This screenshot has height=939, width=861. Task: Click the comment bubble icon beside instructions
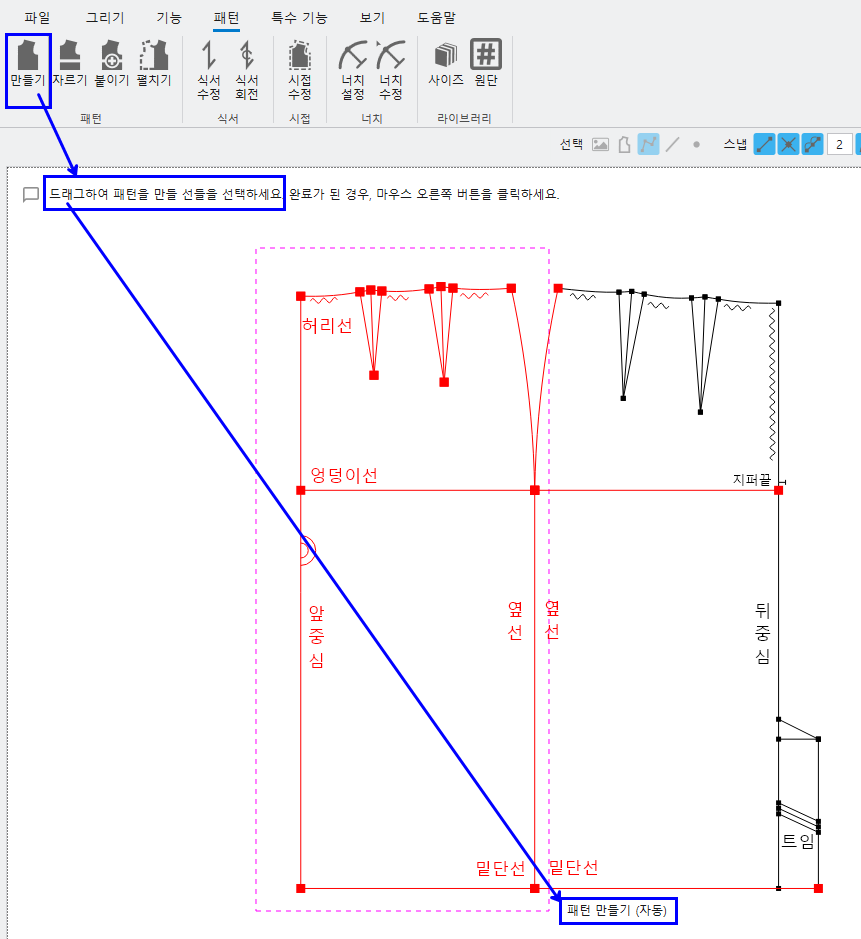coord(31,195)
